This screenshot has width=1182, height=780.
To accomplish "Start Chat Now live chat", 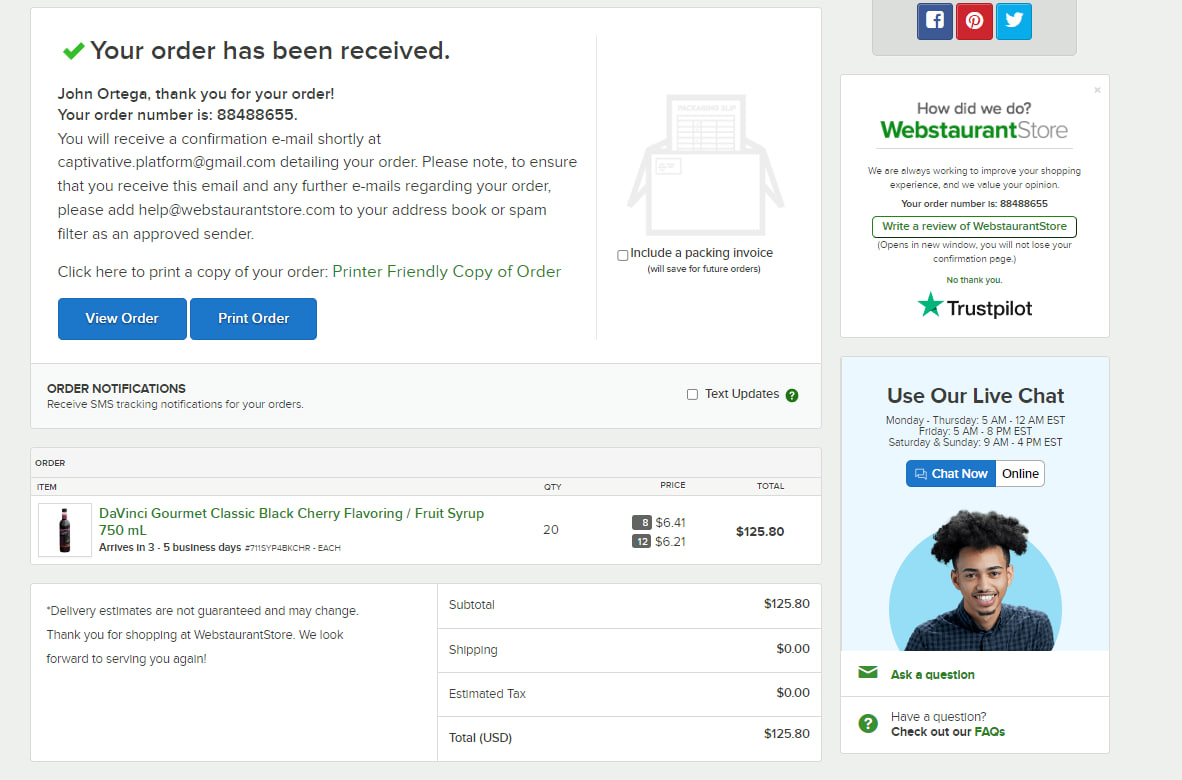I will click(x=951, y=473).
